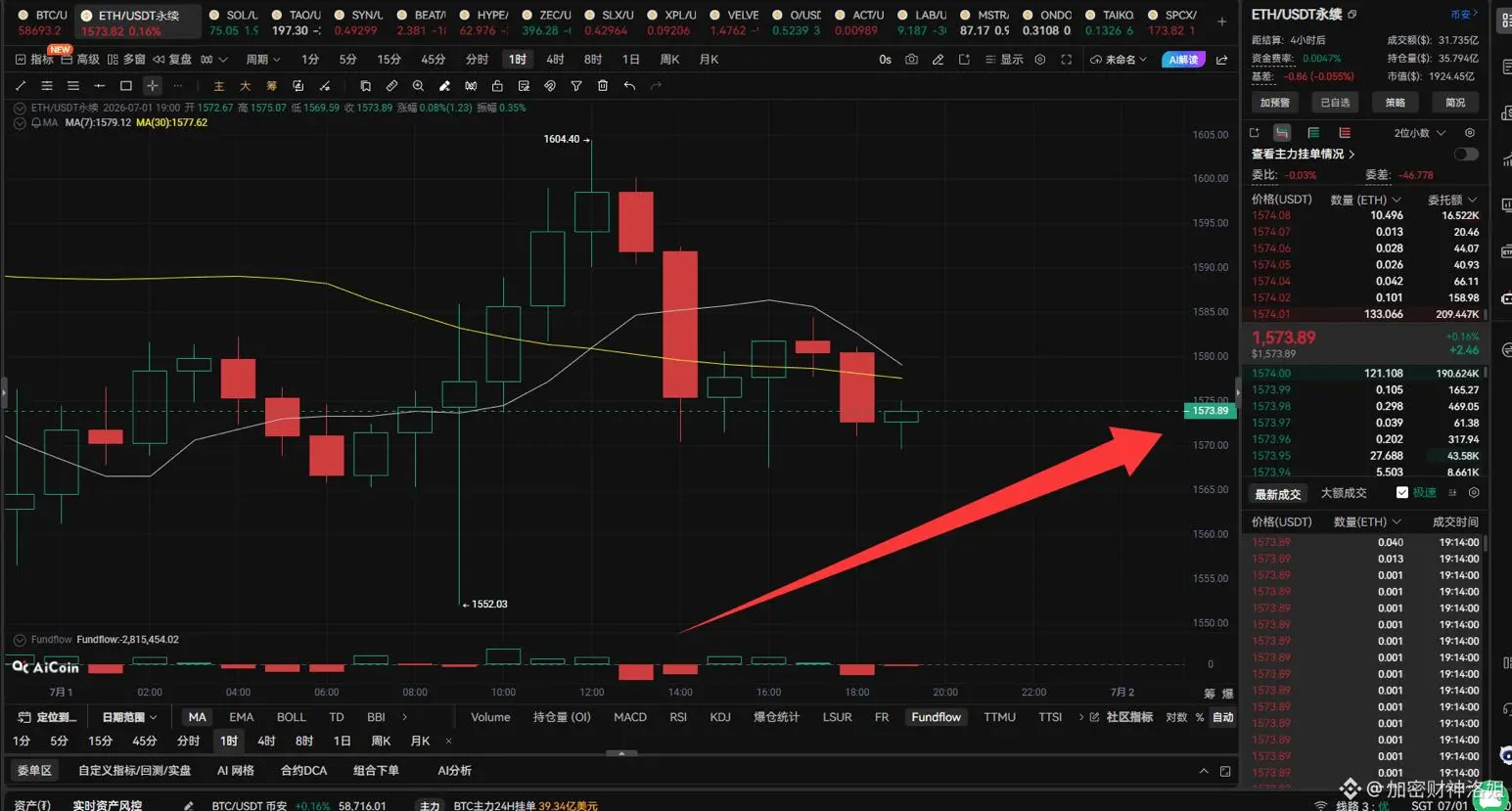Show sell-only order book view
This screenshot has width=1512, height=811.
coord(1345,132)
